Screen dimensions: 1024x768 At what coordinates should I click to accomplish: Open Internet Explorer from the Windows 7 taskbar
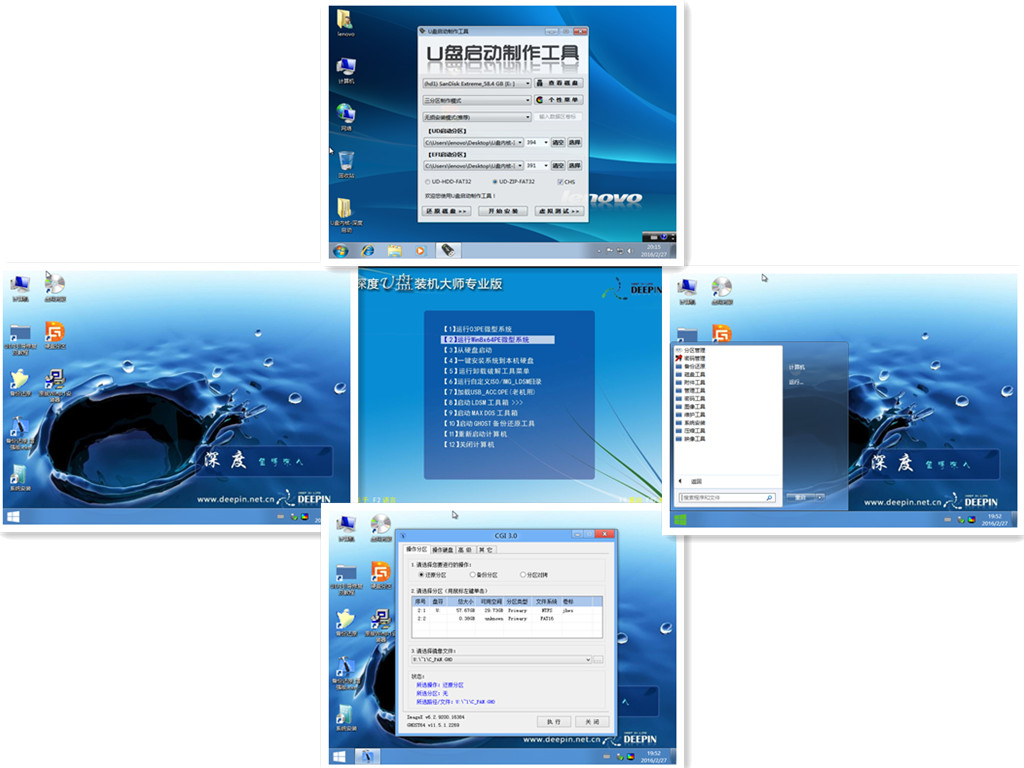click(x=367, y=250)
